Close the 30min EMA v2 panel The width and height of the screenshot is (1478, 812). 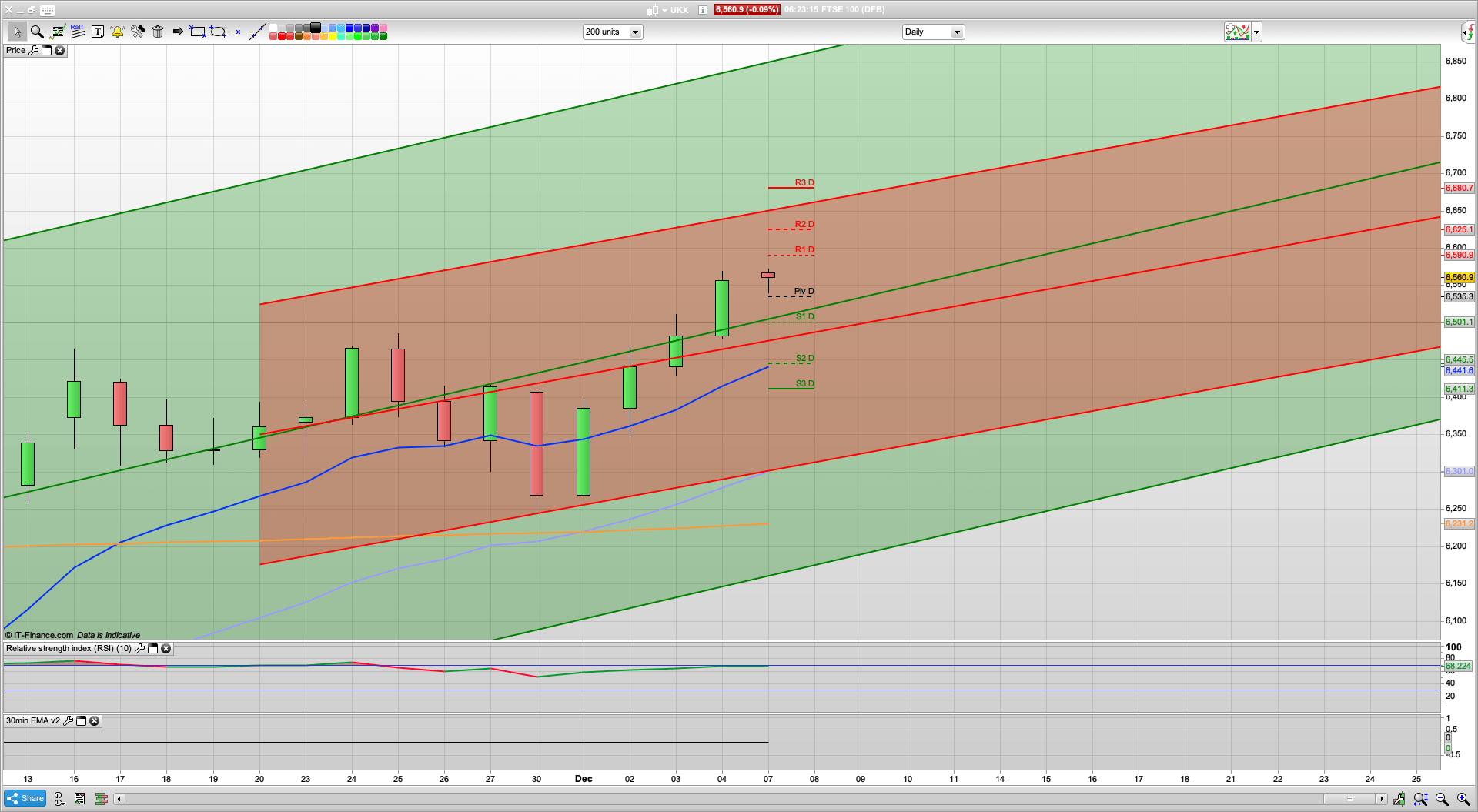[x=94, y=721]
